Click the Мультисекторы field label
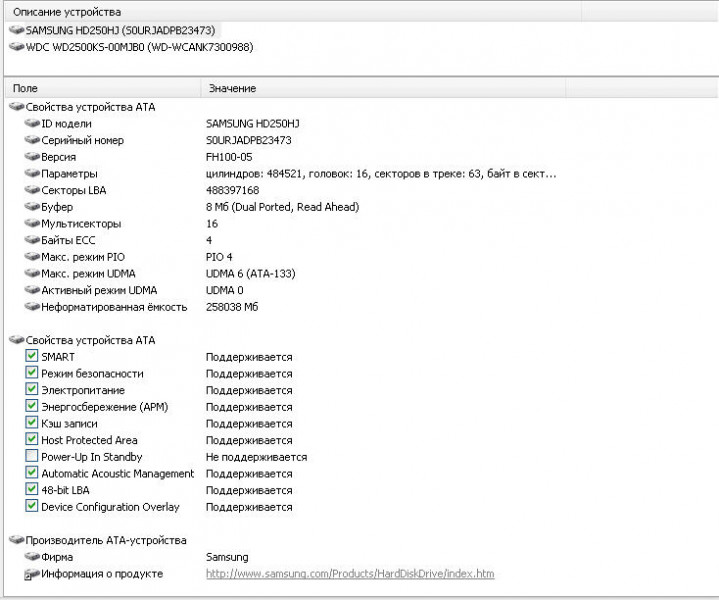 pos(81,223)
